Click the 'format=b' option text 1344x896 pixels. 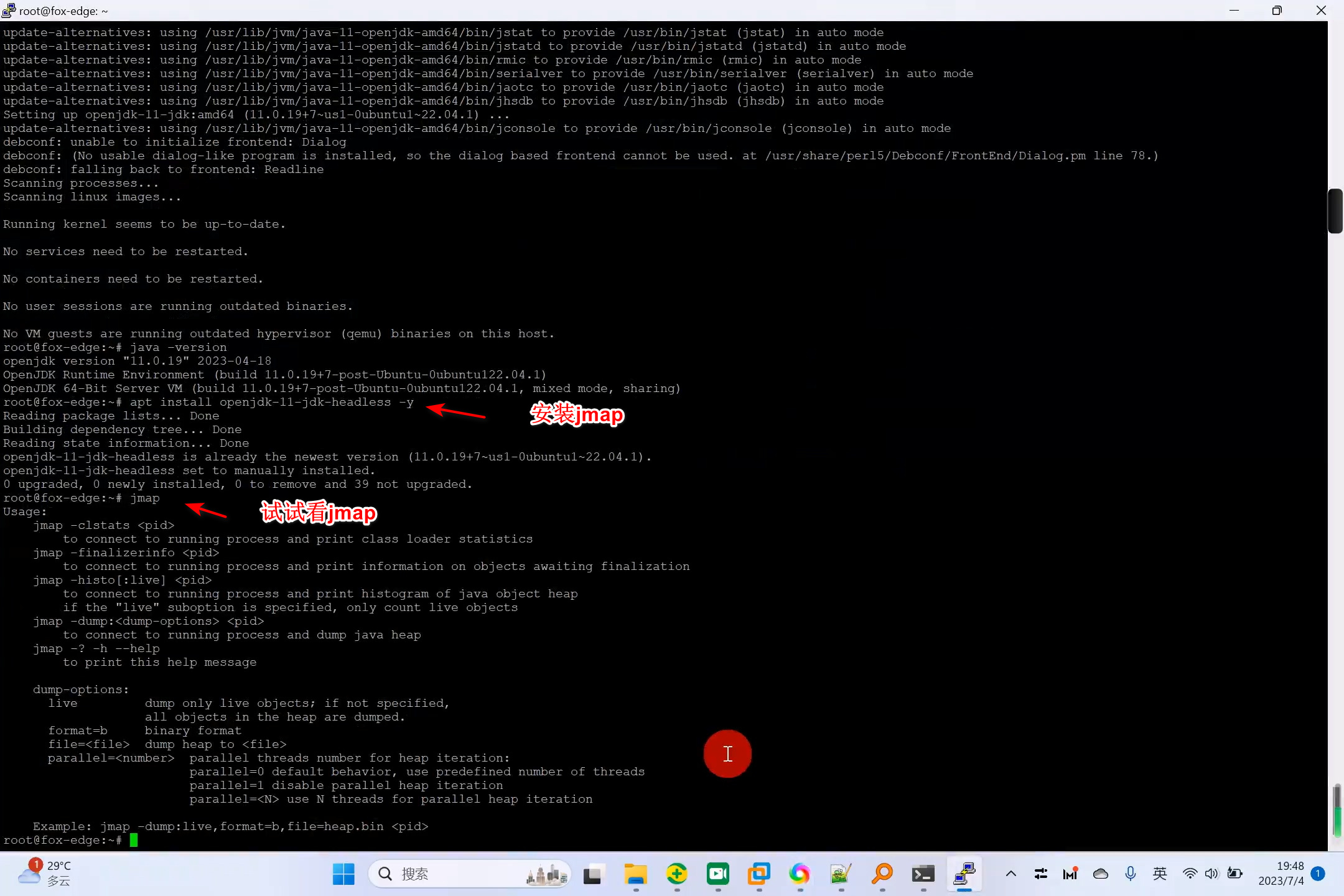coord(78,730)
